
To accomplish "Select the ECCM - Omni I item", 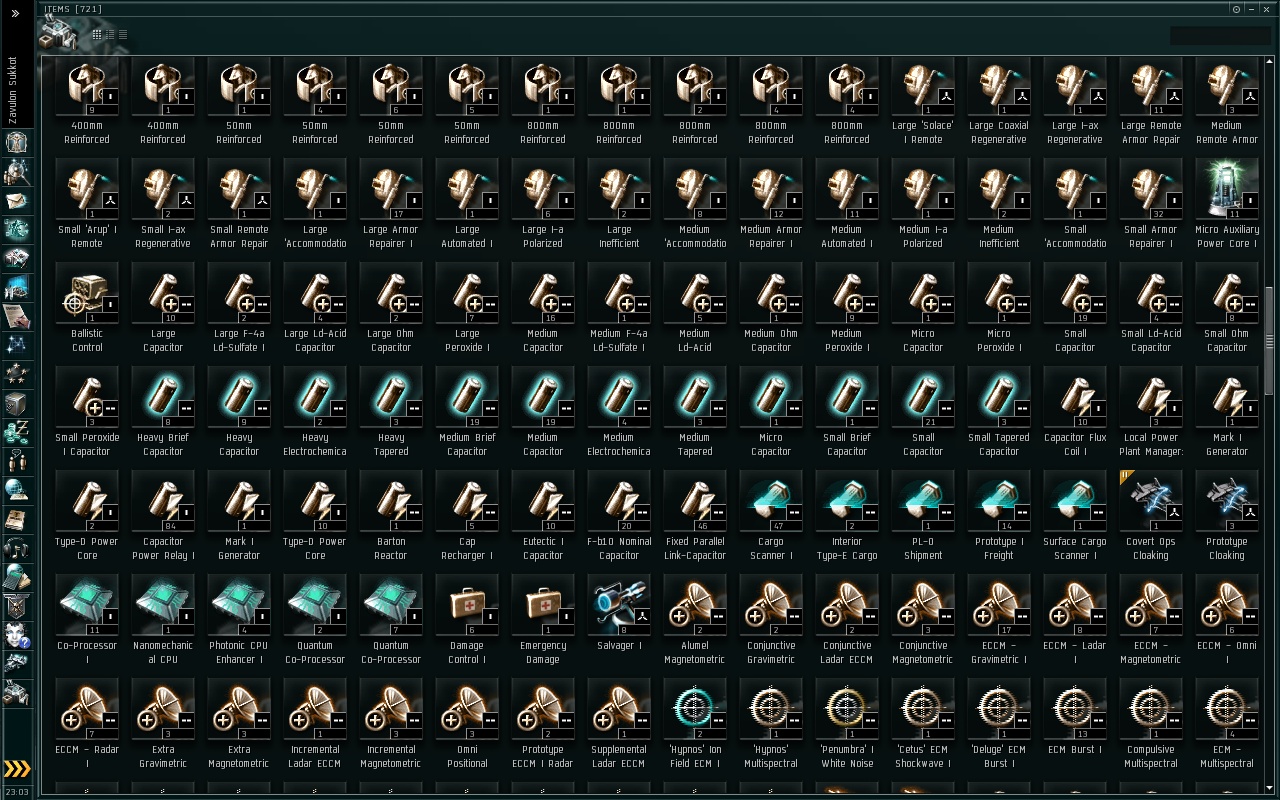I will pyautogui.click(x=1227, y=621).
